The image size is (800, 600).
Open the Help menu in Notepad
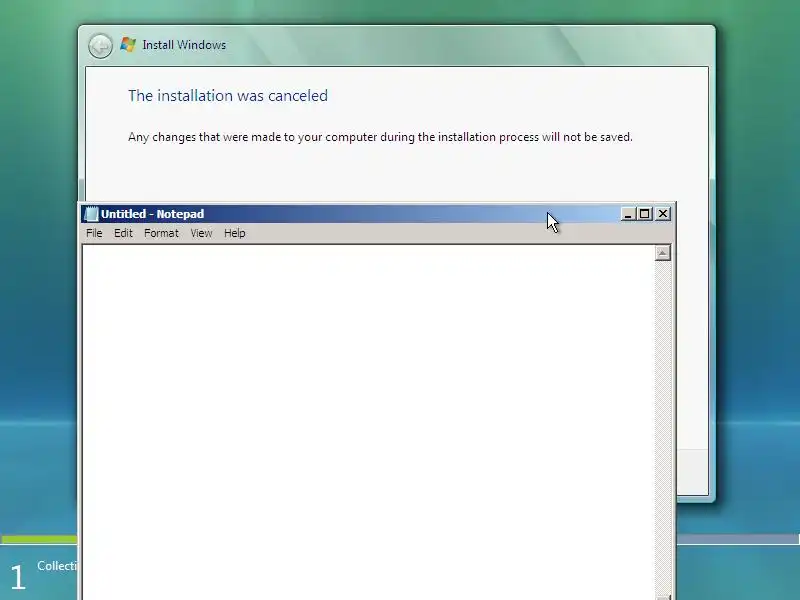click(235, 233)
